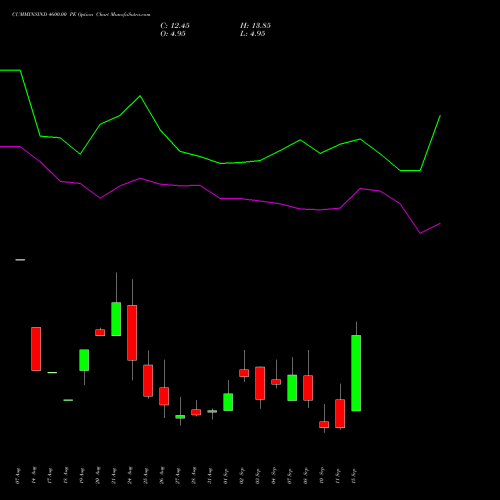The image size is (500, 500).
Task: Click the long red candle for 24 Aug
Action: click(x=132, y=333)
